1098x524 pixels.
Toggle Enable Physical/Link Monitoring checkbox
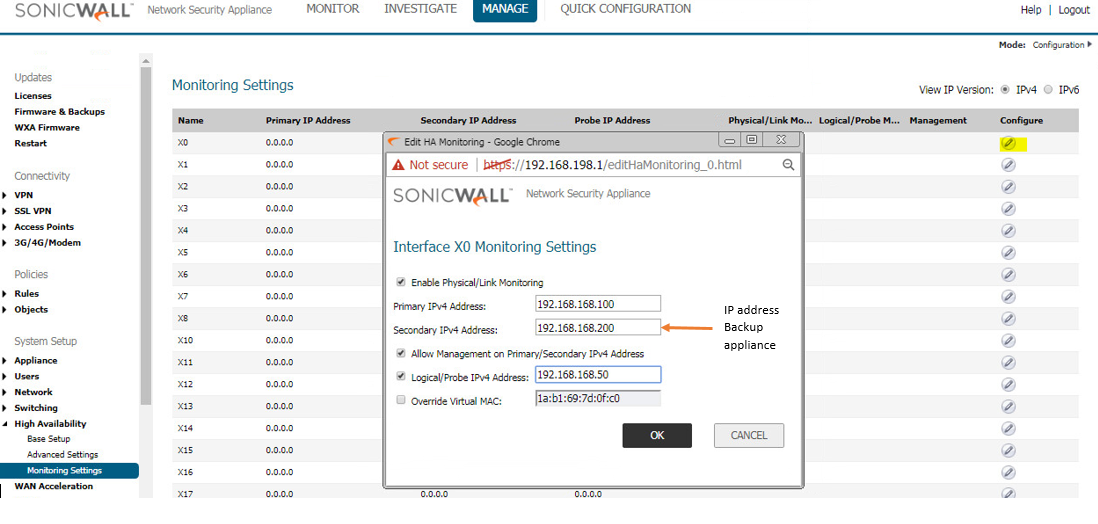point(401,282)
